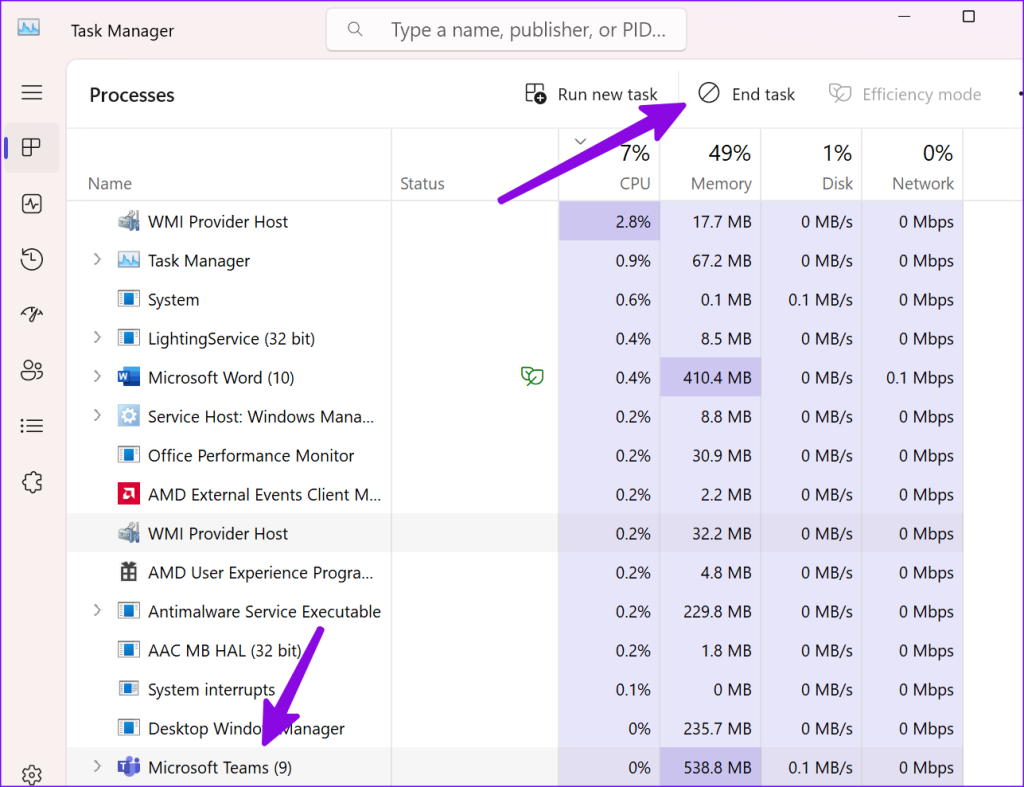
Task: Select the Processes page icon
Action: [x=31, y=147]
